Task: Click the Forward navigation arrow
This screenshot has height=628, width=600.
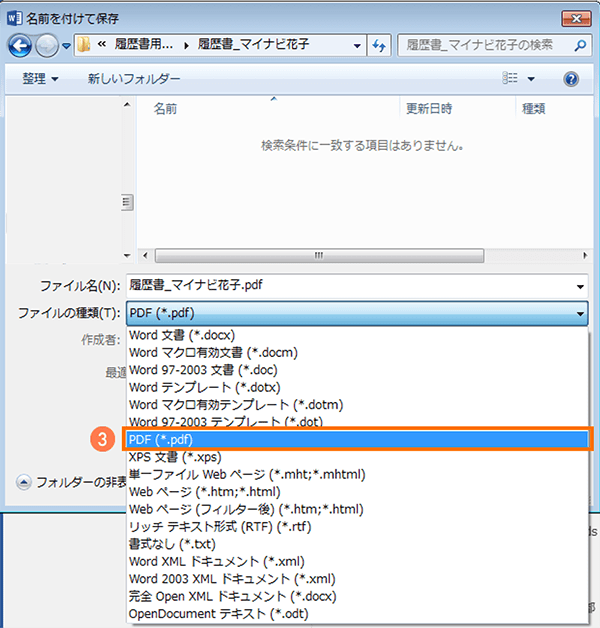Action: (x=46, y=45)
